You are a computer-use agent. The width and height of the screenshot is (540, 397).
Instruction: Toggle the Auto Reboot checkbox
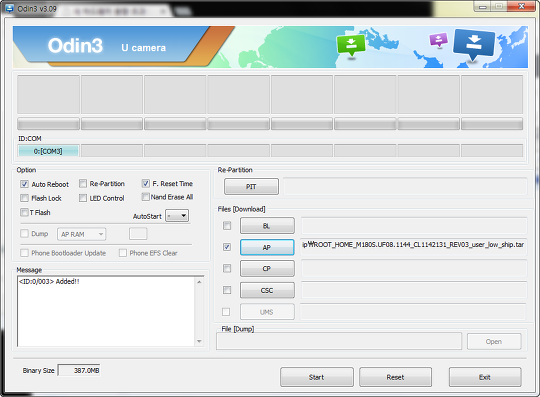(24, 184)
